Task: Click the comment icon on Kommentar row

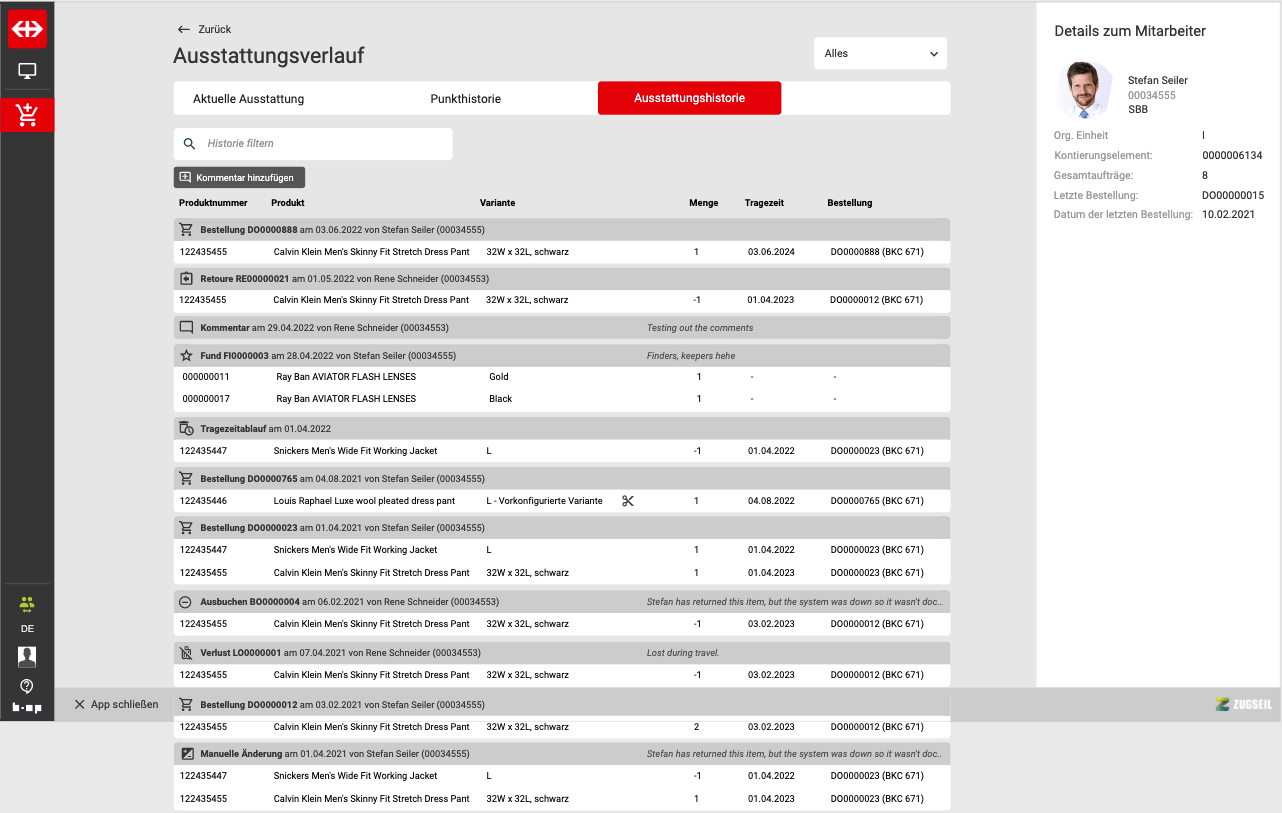Action: (186, 327)
